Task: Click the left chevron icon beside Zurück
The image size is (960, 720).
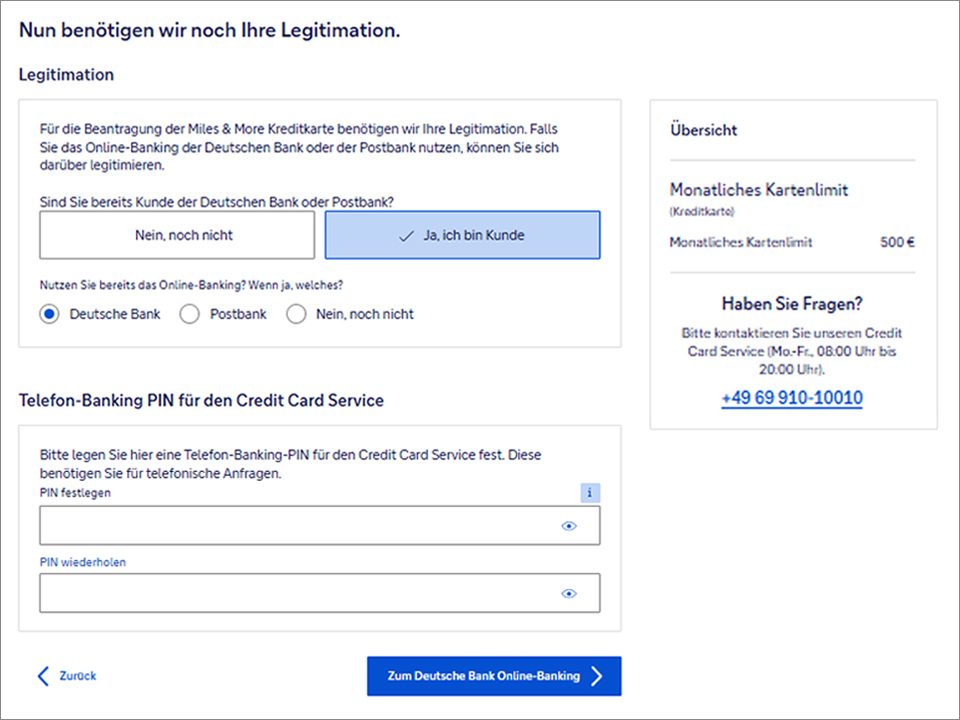Action: click(43, 676)
